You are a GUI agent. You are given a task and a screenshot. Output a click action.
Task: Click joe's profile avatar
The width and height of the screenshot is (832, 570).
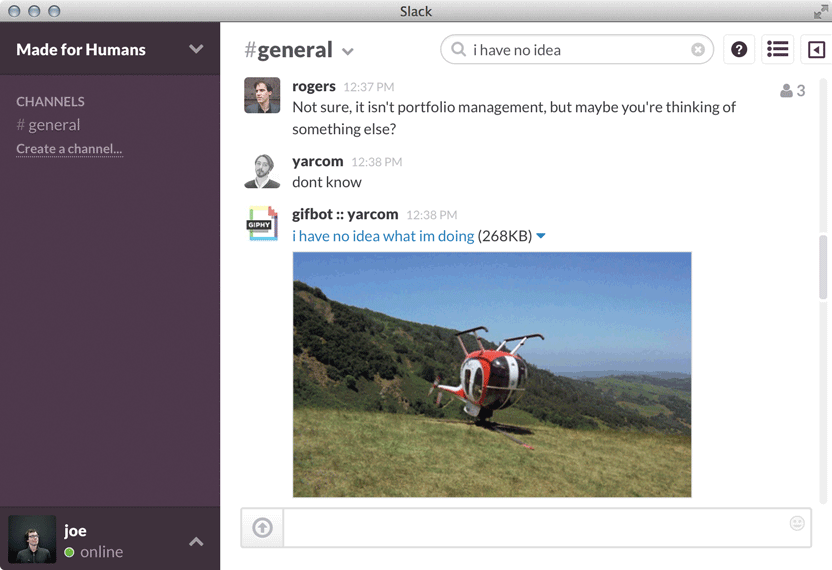point(32,539)
